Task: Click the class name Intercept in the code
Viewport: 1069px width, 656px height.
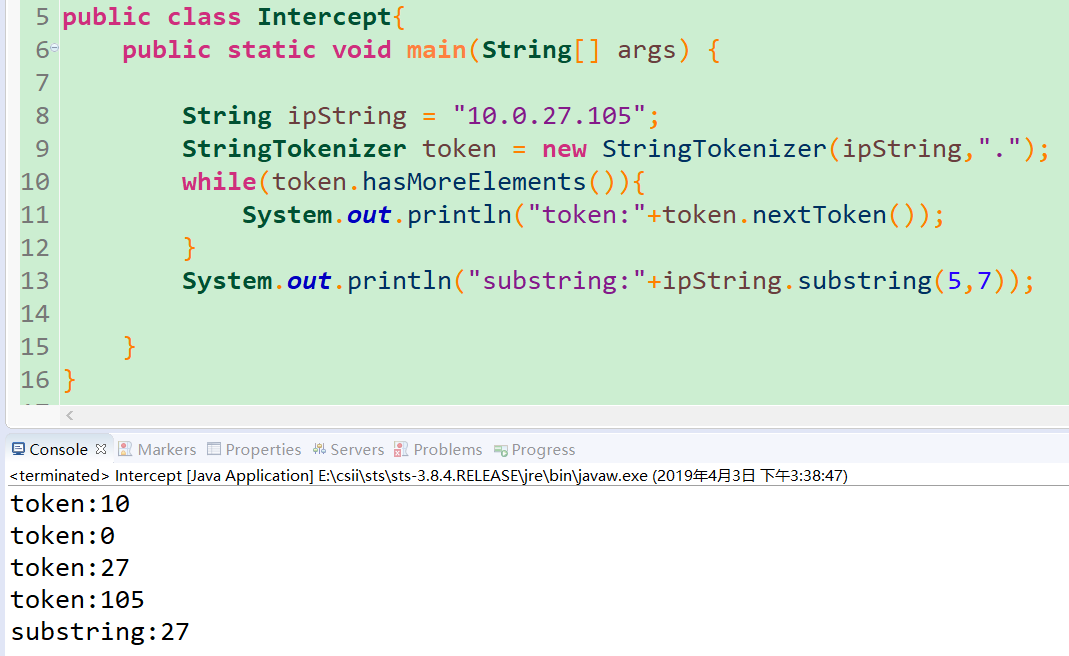Action: point(324,17)
